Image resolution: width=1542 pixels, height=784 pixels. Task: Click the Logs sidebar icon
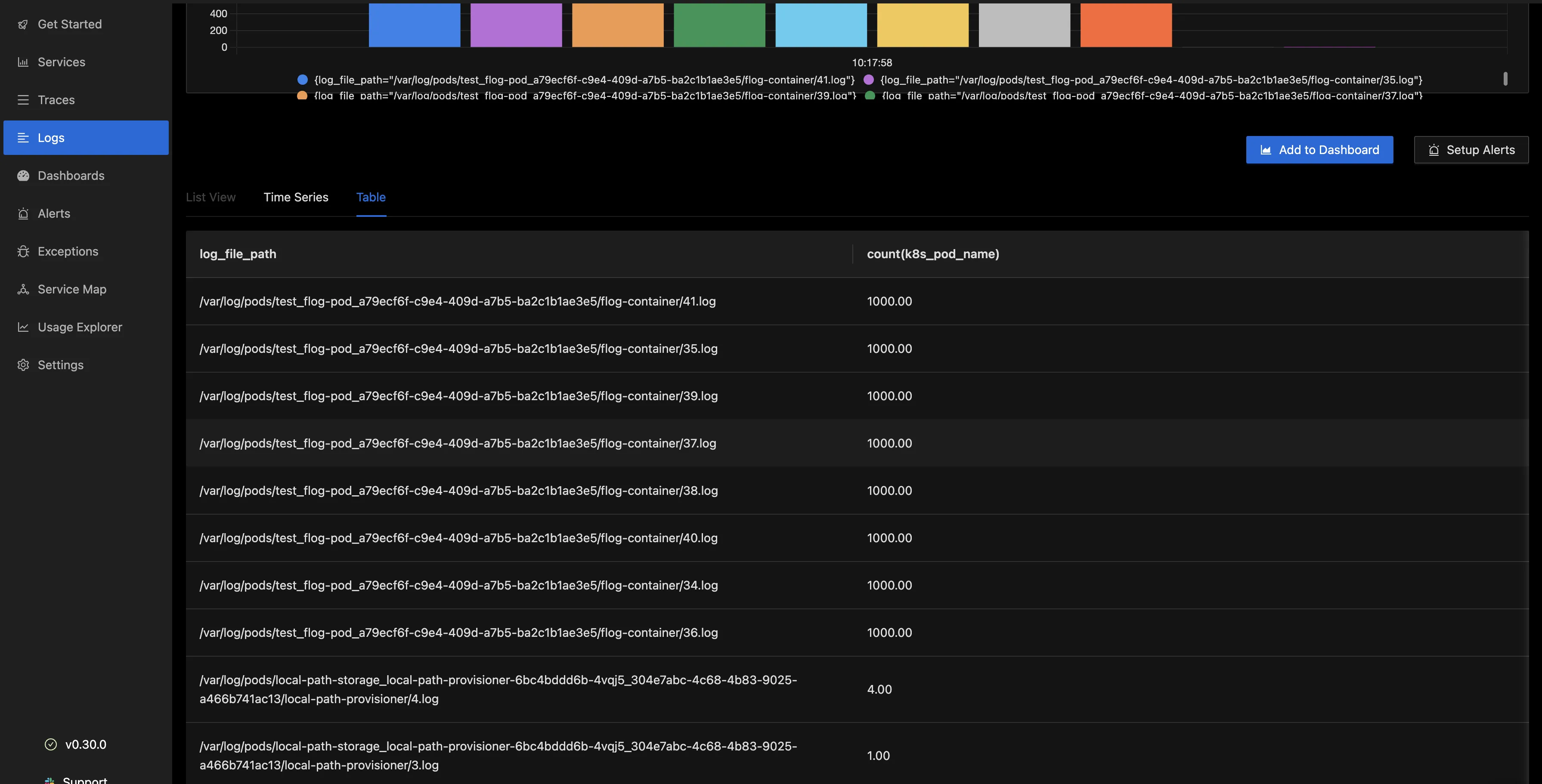(x=23, y=138)
